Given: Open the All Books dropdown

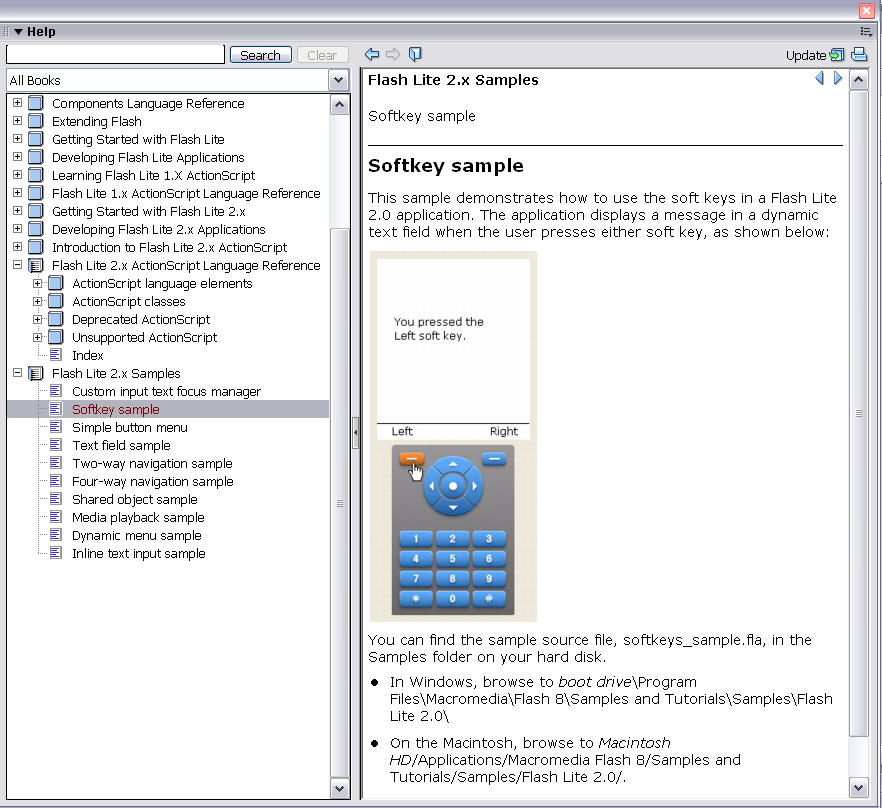Looking at the screenshot, I should point(339,81).
